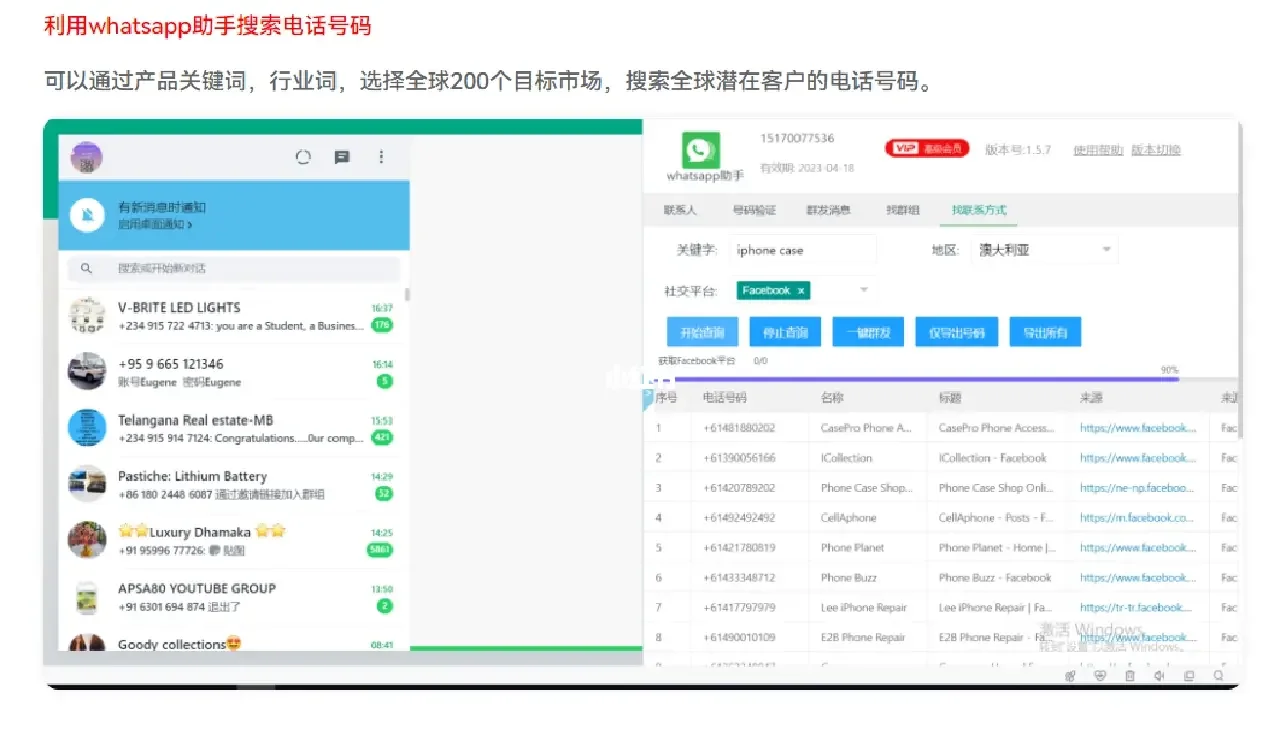Click the flower icon in bottom tray
Viewport: 1280px width, 755px height.
click(x=1071, y=676)
